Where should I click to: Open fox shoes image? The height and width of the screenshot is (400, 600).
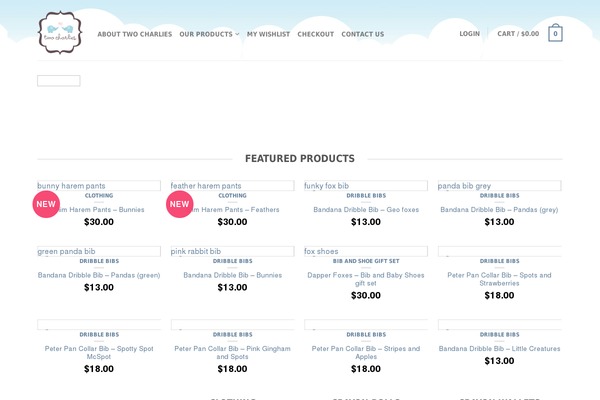click(x=366, y=251)
